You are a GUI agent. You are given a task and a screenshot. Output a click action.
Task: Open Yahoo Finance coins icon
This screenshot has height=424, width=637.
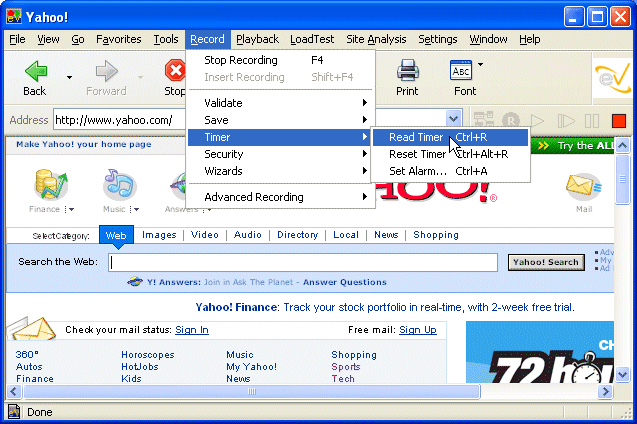pyautogui.click(x=50, y=185)
